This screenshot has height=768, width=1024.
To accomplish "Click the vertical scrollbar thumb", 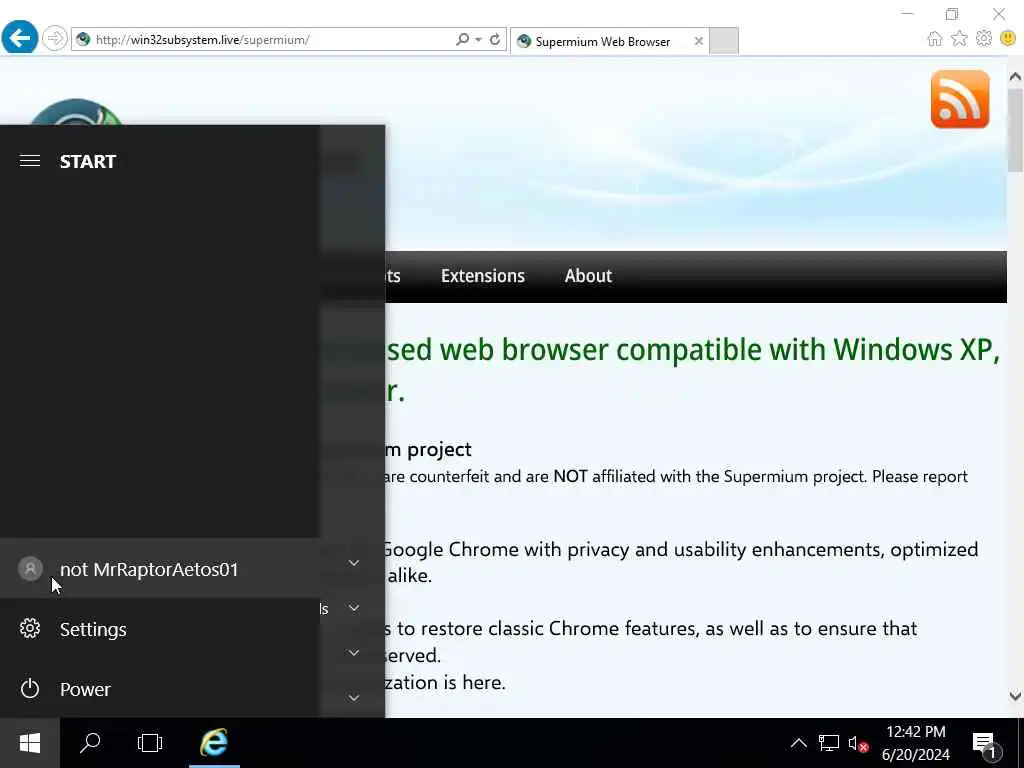I will point(1016,130).
